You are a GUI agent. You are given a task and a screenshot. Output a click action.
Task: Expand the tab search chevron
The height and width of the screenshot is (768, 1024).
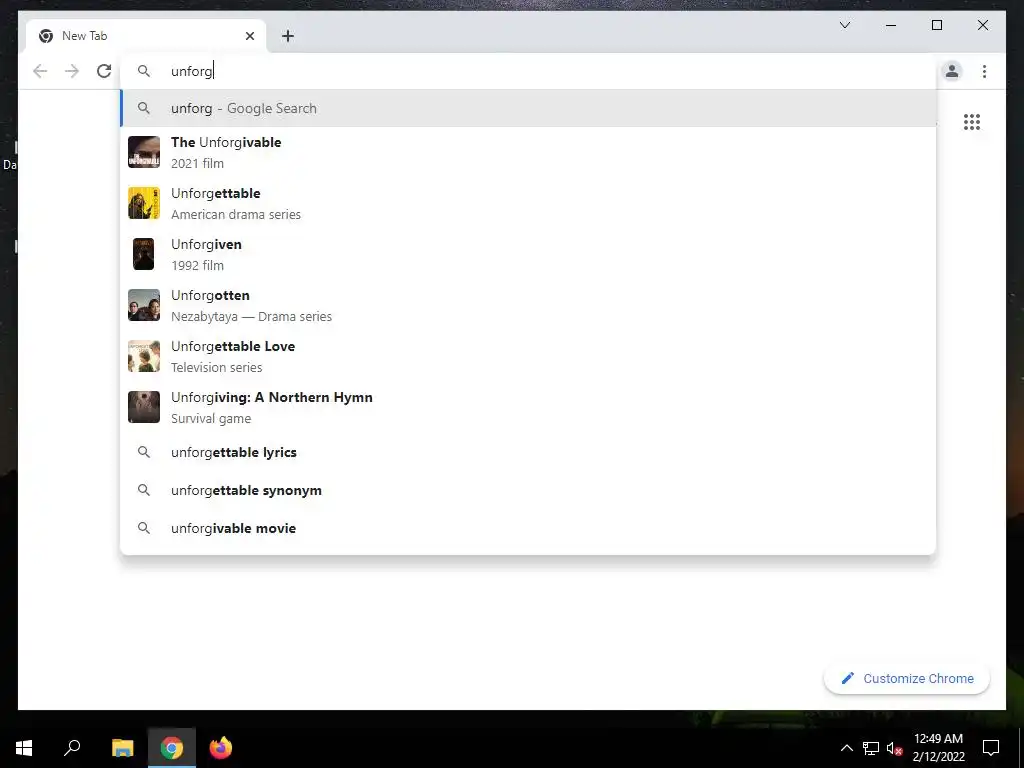844,25
